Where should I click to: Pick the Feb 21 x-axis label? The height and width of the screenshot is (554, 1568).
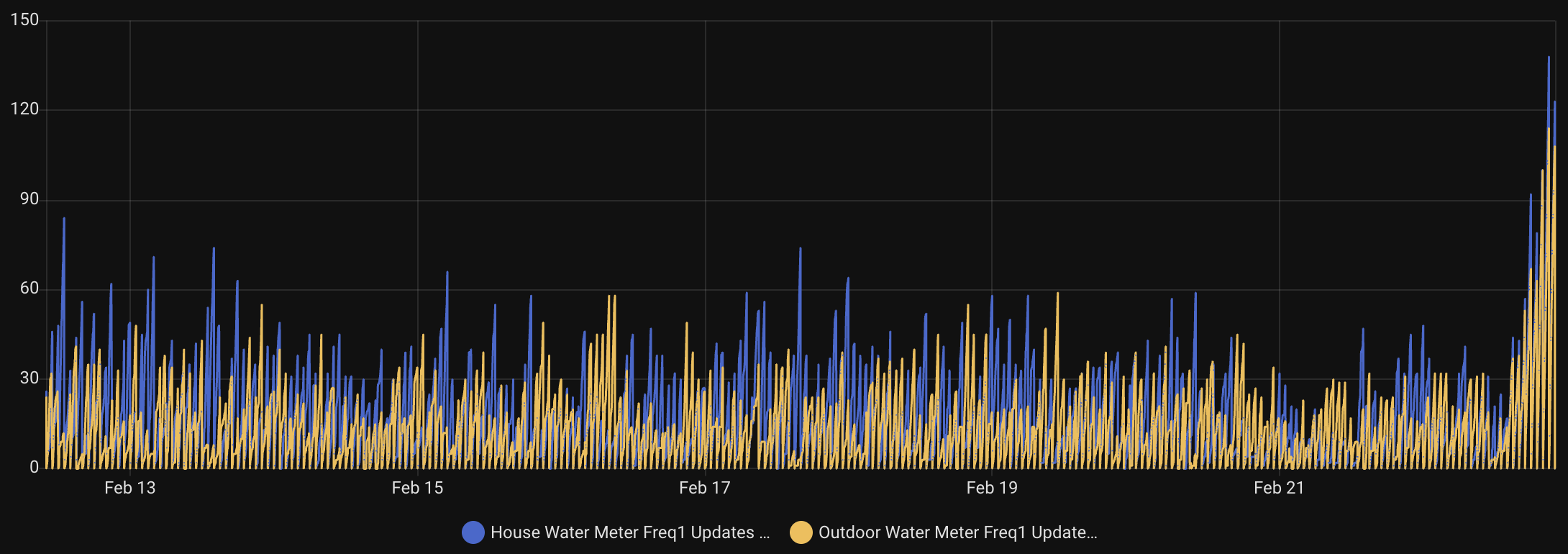1278,488
